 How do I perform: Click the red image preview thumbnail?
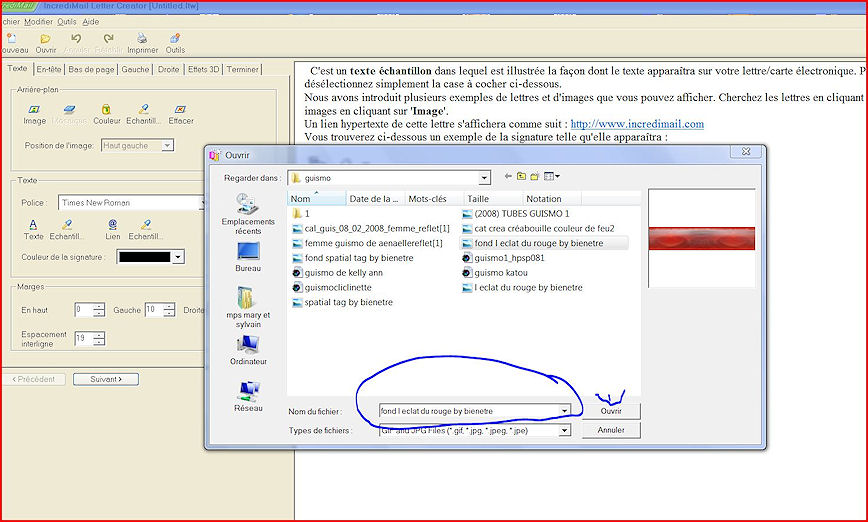tap(701, 239)
